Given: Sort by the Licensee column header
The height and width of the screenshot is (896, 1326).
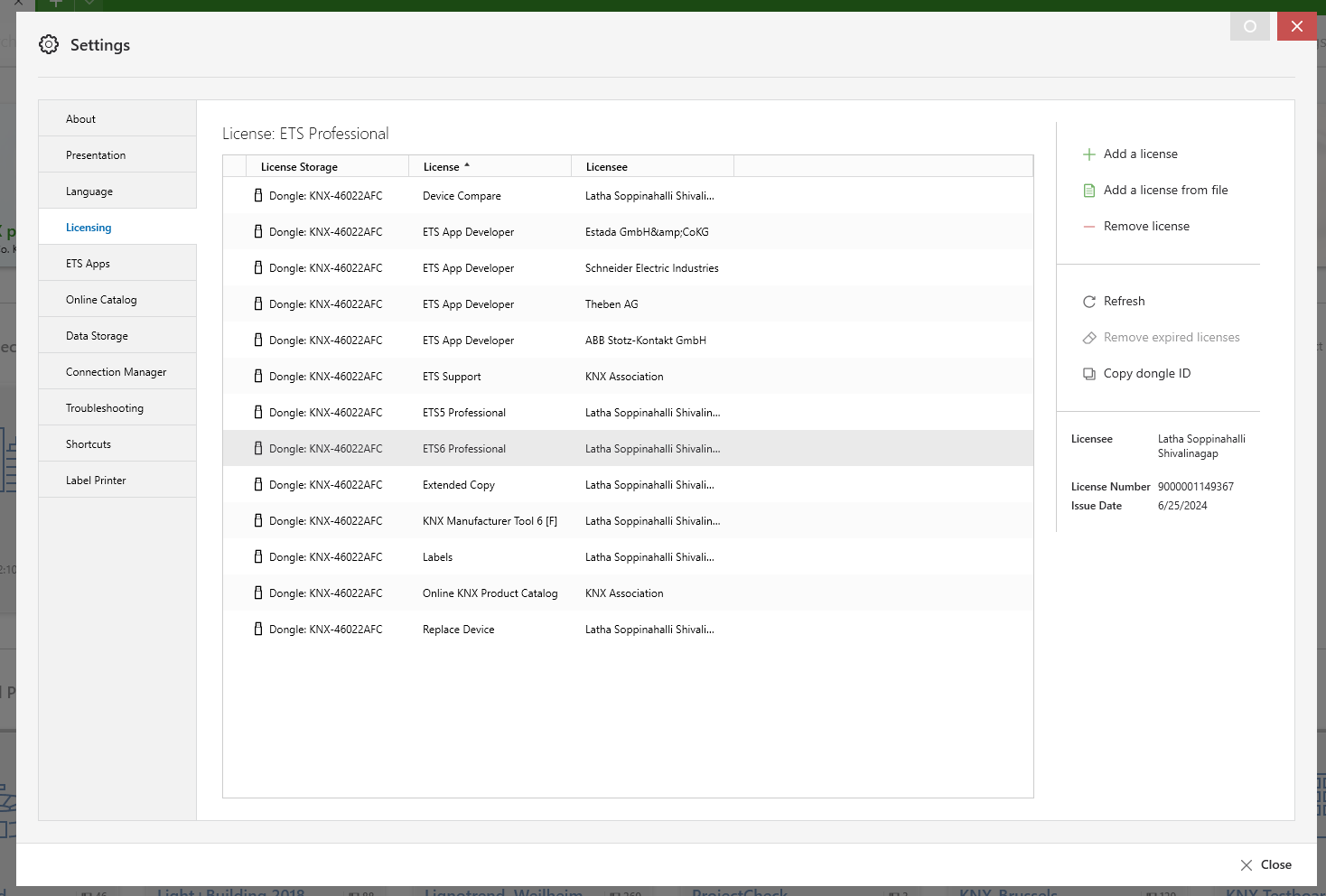Looking at the screenshot, I should (652, 166).
